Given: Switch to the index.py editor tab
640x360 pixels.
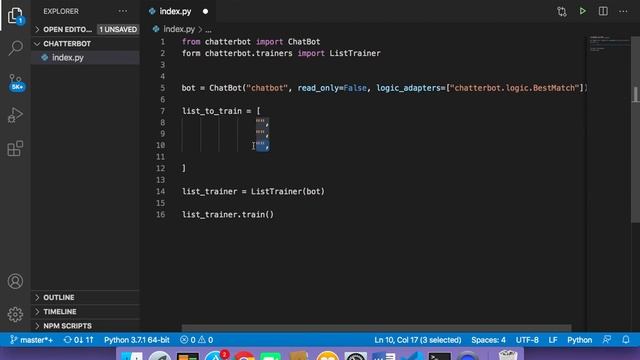Looking at the screenshot, I should click(175, 11).
